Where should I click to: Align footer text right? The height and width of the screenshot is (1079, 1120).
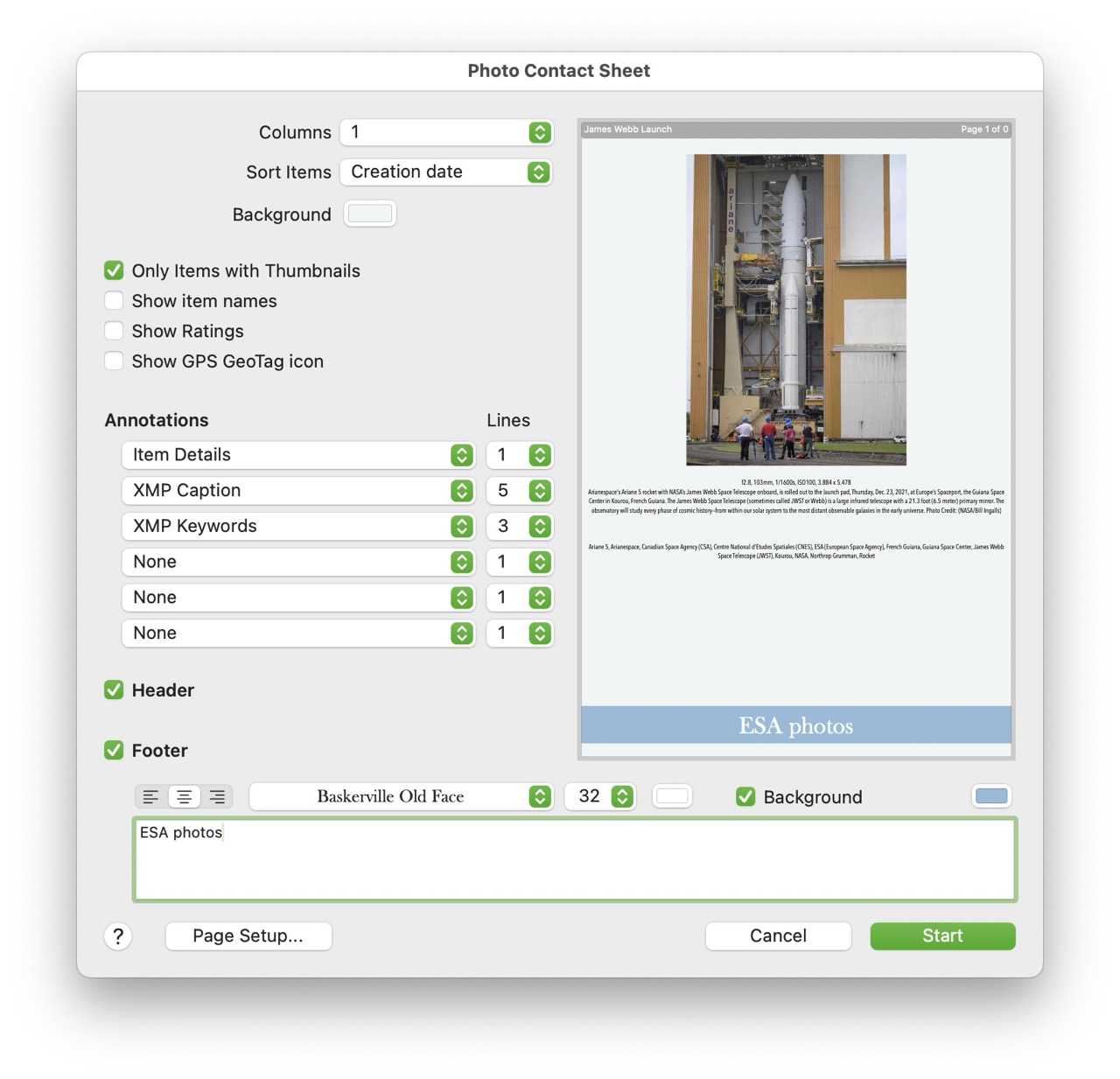pos(217,796)
